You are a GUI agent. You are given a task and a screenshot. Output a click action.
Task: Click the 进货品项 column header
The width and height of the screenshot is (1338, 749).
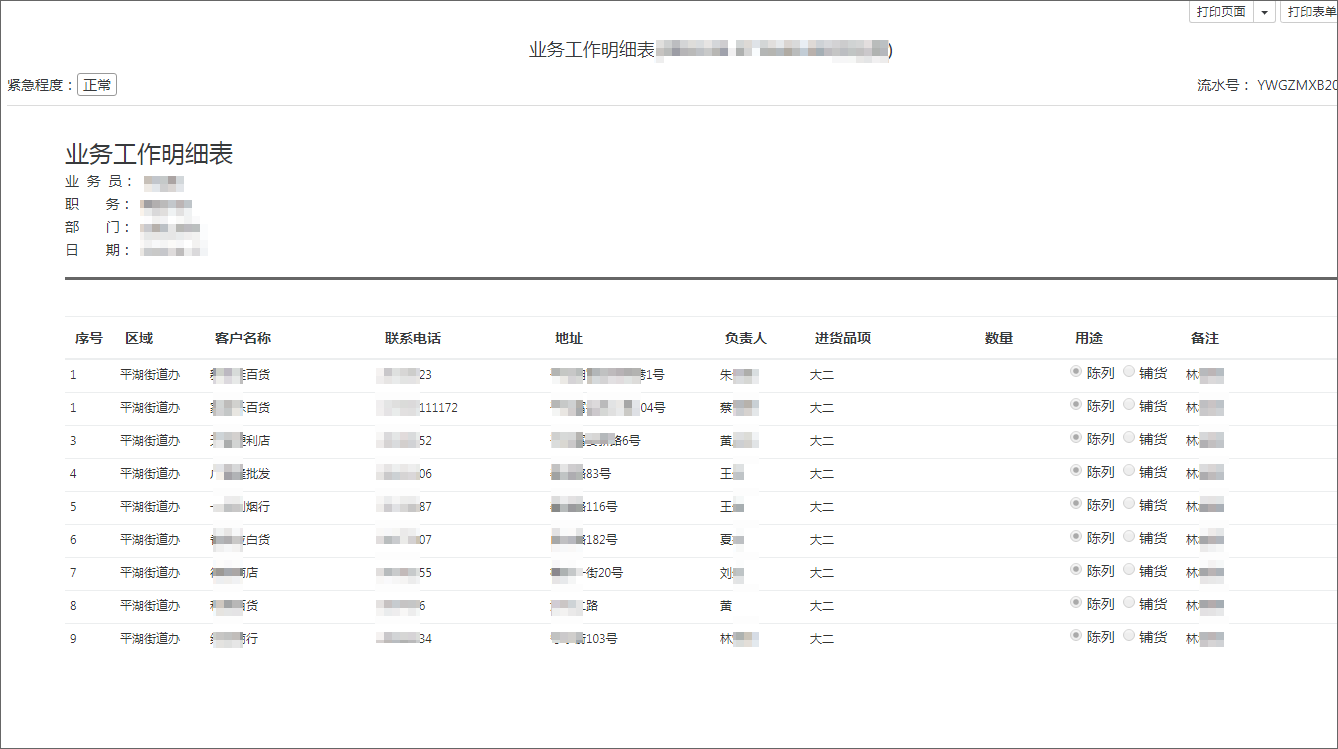click(x=843, y=338)
